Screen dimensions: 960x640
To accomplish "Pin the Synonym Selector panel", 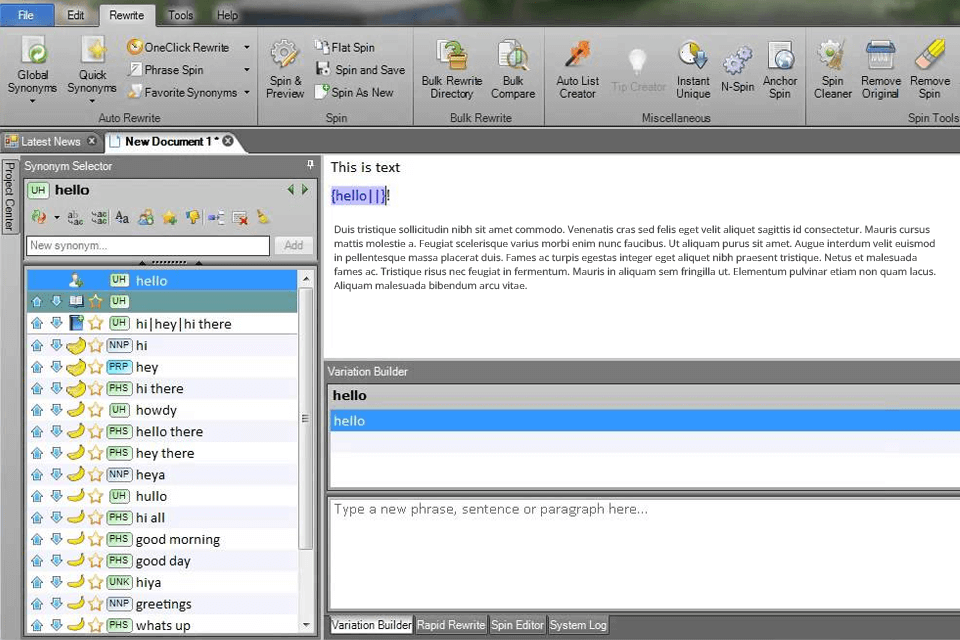I will point(310,165).
